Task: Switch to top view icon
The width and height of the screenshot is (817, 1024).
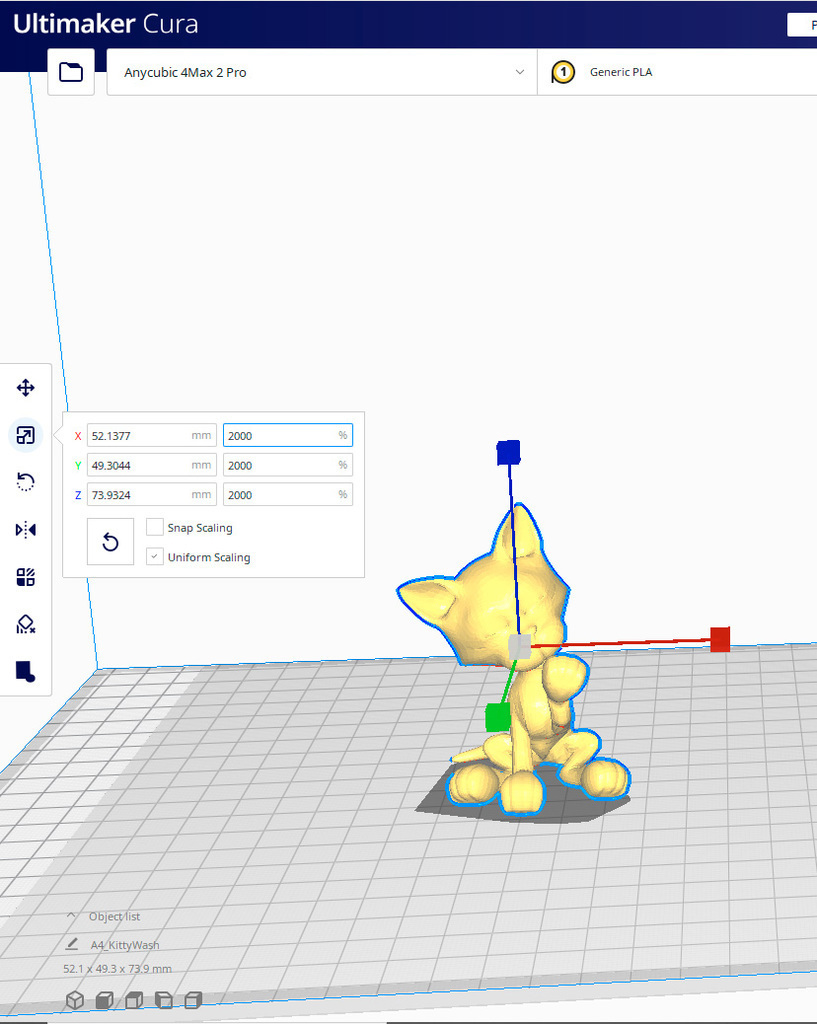Action: [134, 1000]
